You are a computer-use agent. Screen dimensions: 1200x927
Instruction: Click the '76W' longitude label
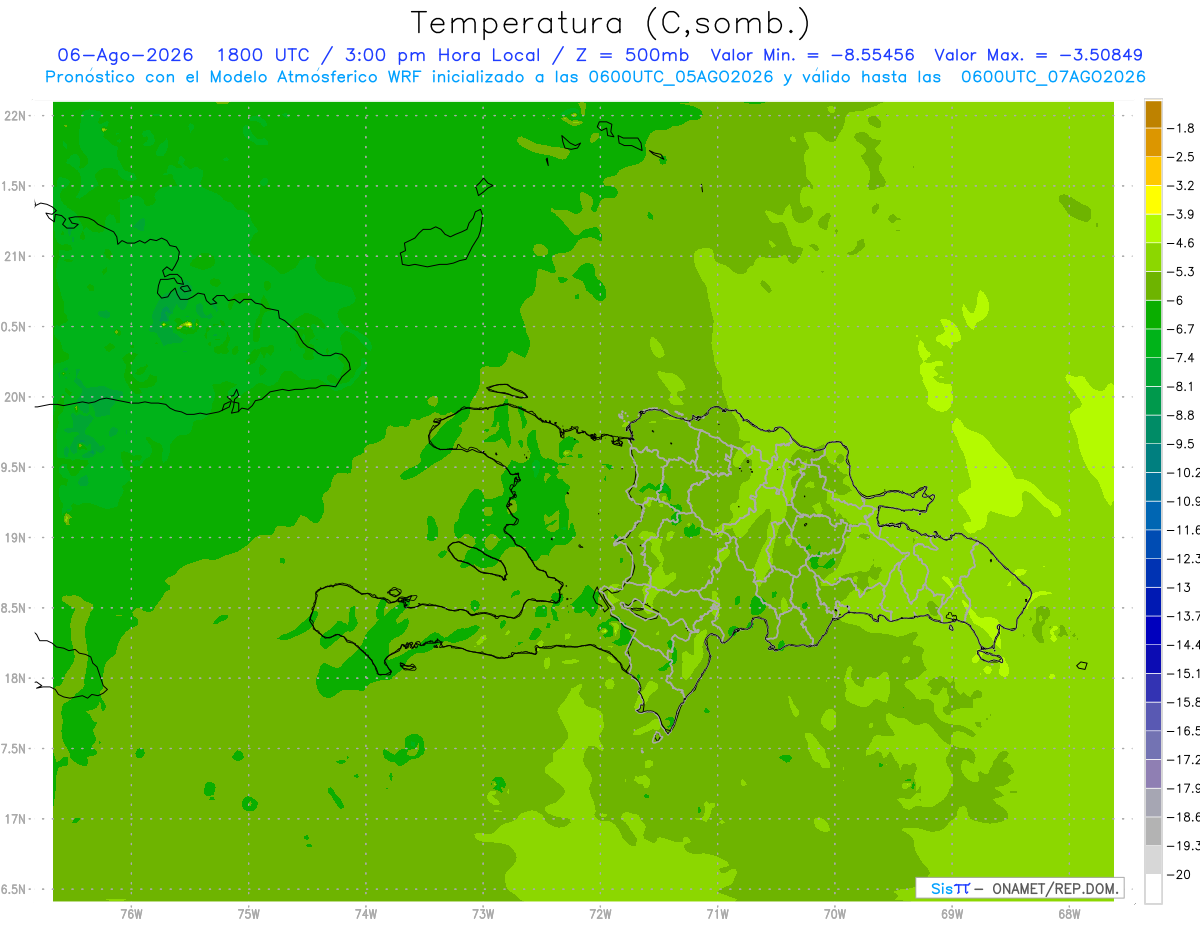(x=131, y=913)
